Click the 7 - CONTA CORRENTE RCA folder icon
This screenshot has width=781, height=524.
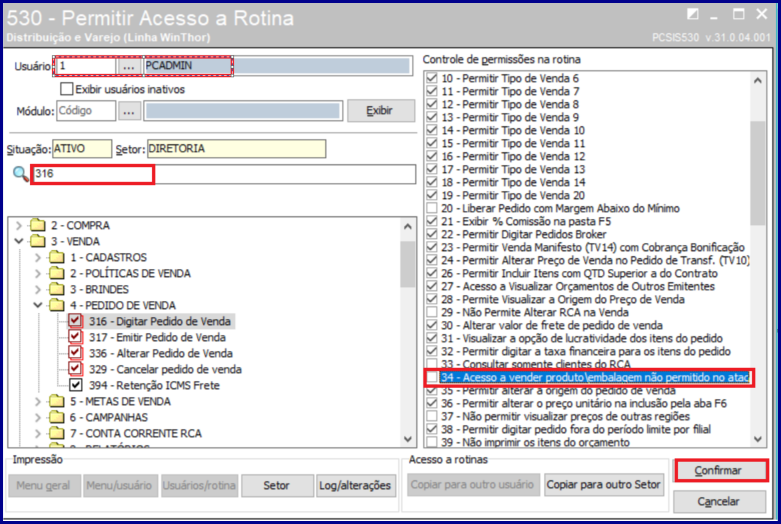57,433
